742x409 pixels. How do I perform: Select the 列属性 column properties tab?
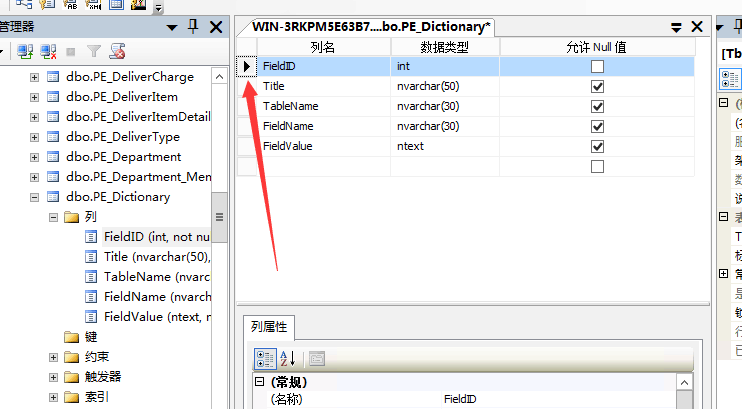(x=269, y=326)
